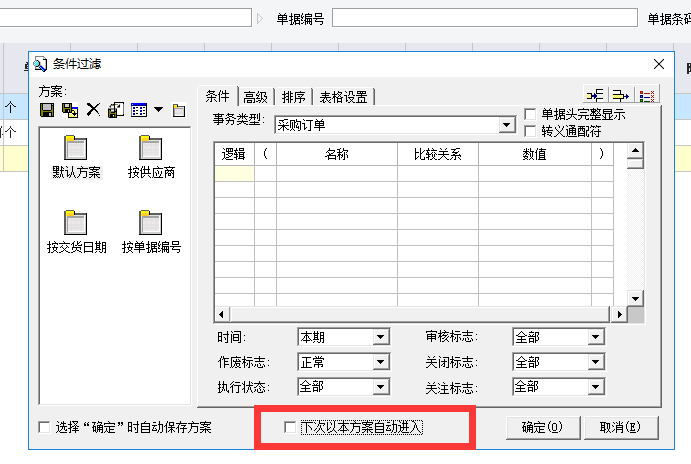Toggle 转义通配符 checkbox

coord(531,131)
